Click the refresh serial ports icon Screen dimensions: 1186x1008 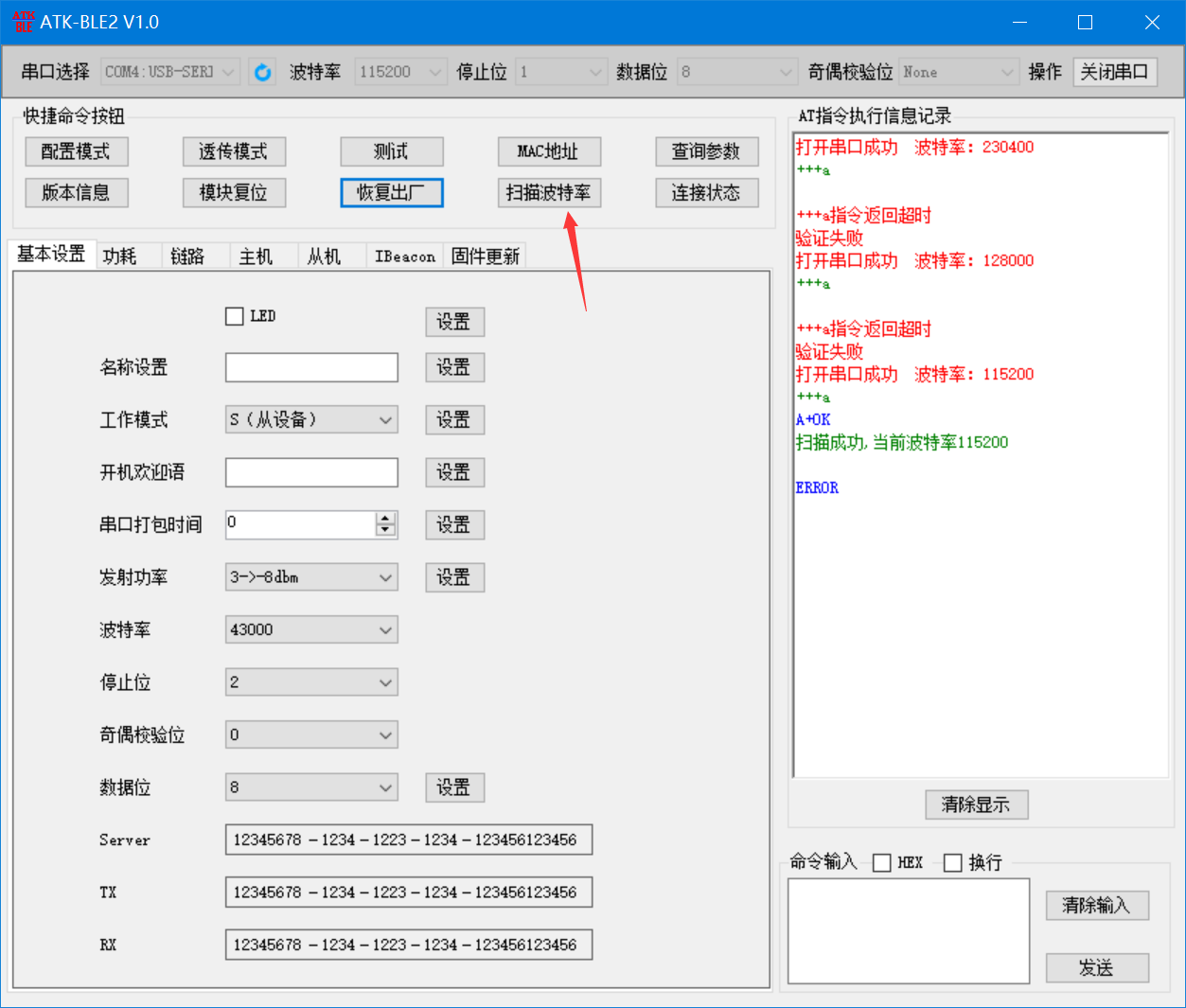click(262, 71)
